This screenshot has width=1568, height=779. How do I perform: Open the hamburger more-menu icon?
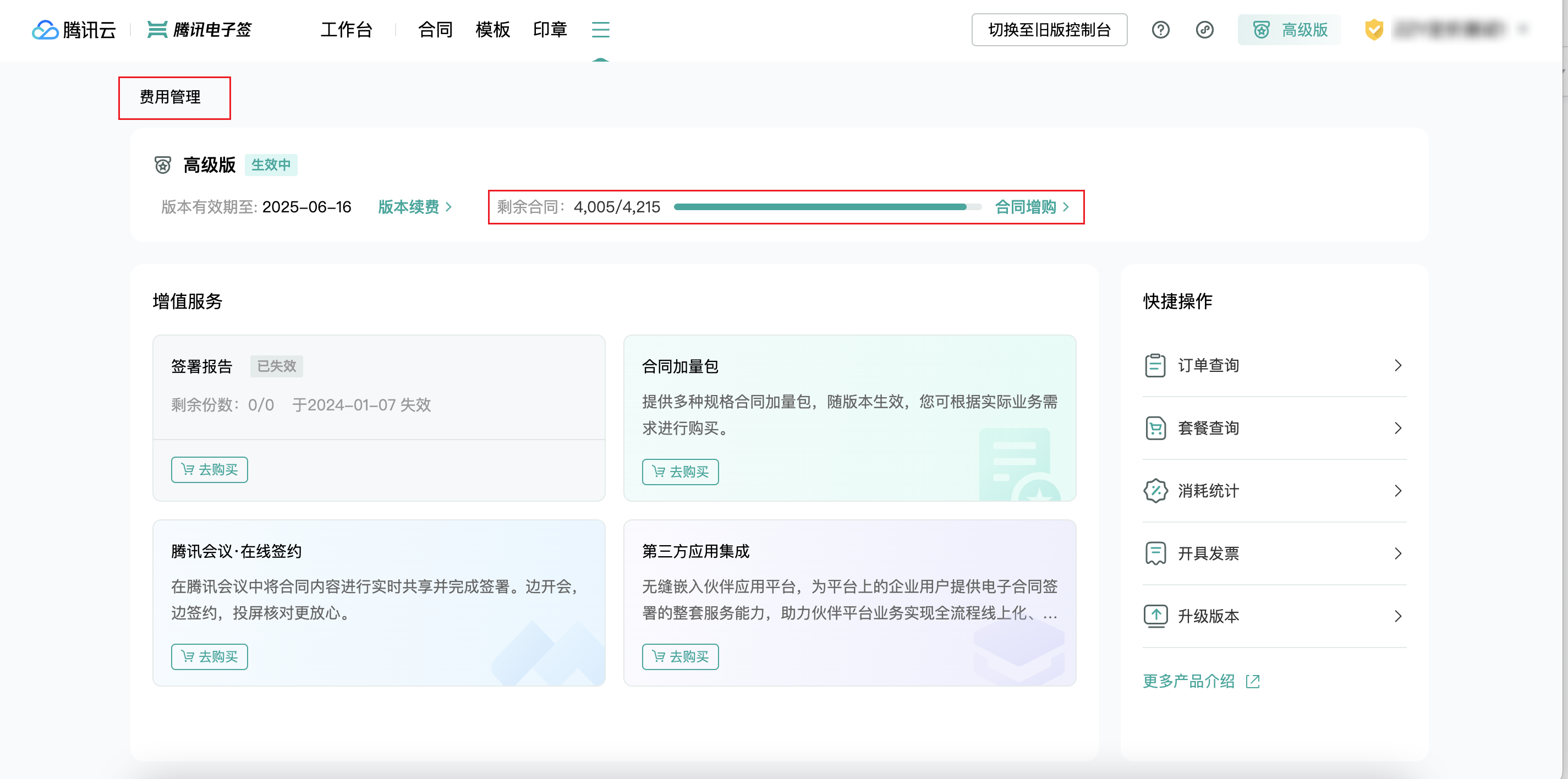coord(600,29)
